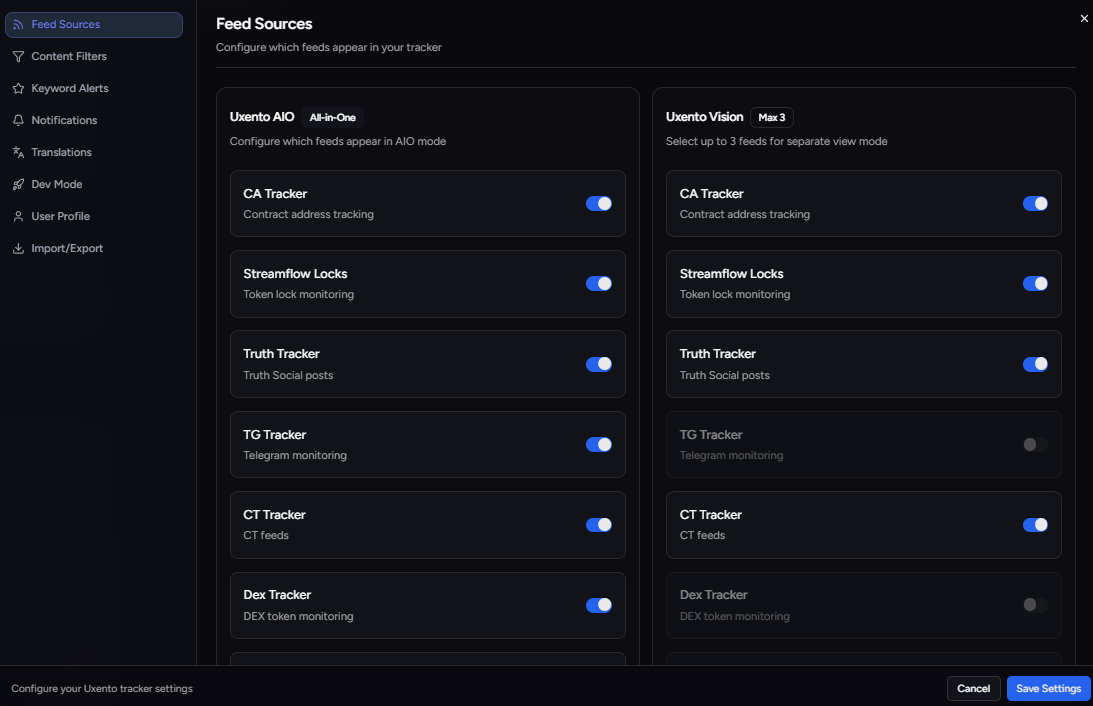Open Notifications via the bell icon
This screenshot has height=706, width=1093.
point(18,120)
